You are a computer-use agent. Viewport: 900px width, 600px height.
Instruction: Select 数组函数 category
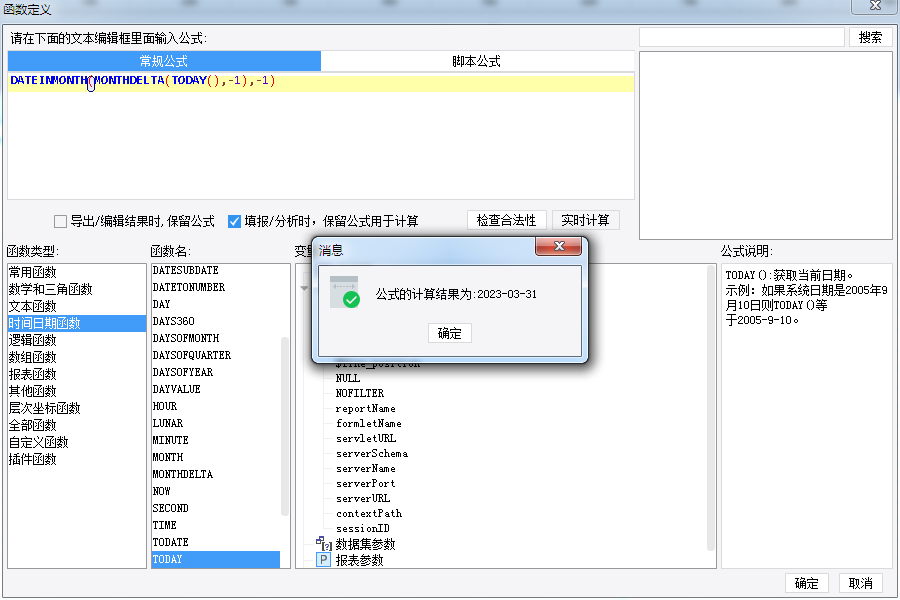[77, 357]
